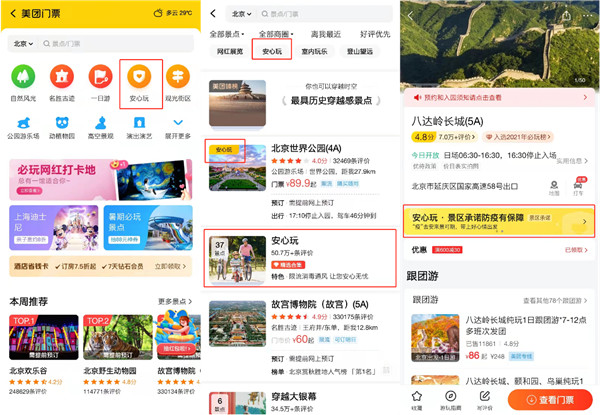600x415 pixels.
Task: Open the 动植物园 category
Action: coord(61,124)
